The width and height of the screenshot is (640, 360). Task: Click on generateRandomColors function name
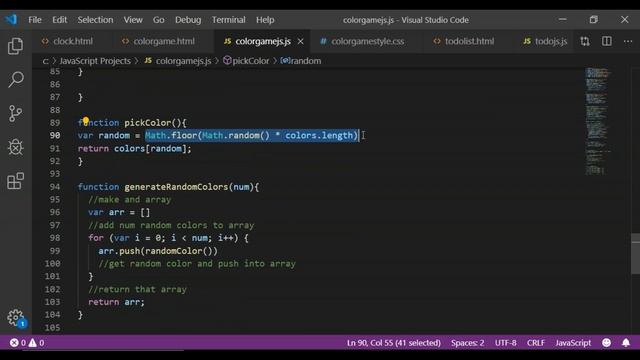coord(176,187)
